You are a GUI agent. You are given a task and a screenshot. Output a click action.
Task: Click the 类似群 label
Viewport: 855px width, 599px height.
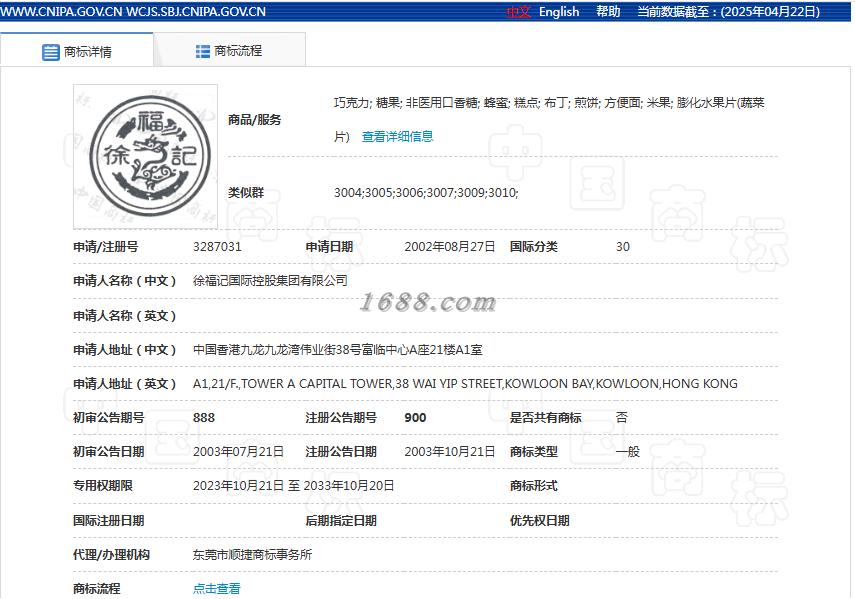click(246, 192)
